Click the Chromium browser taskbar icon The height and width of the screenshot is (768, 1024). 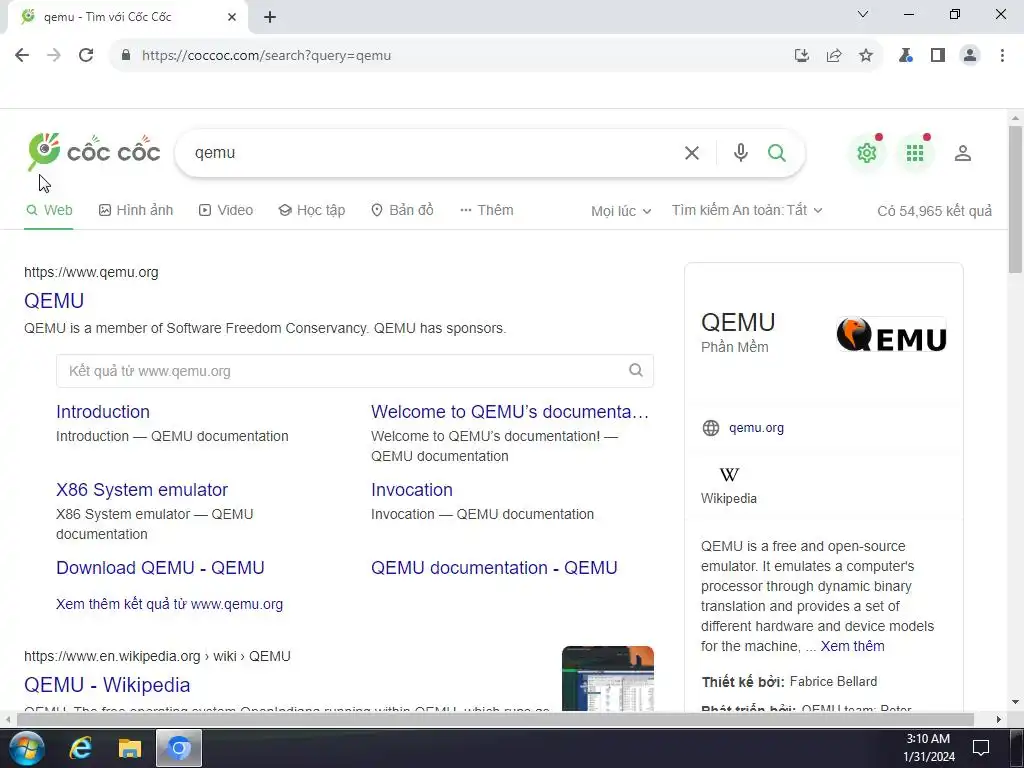178,748
